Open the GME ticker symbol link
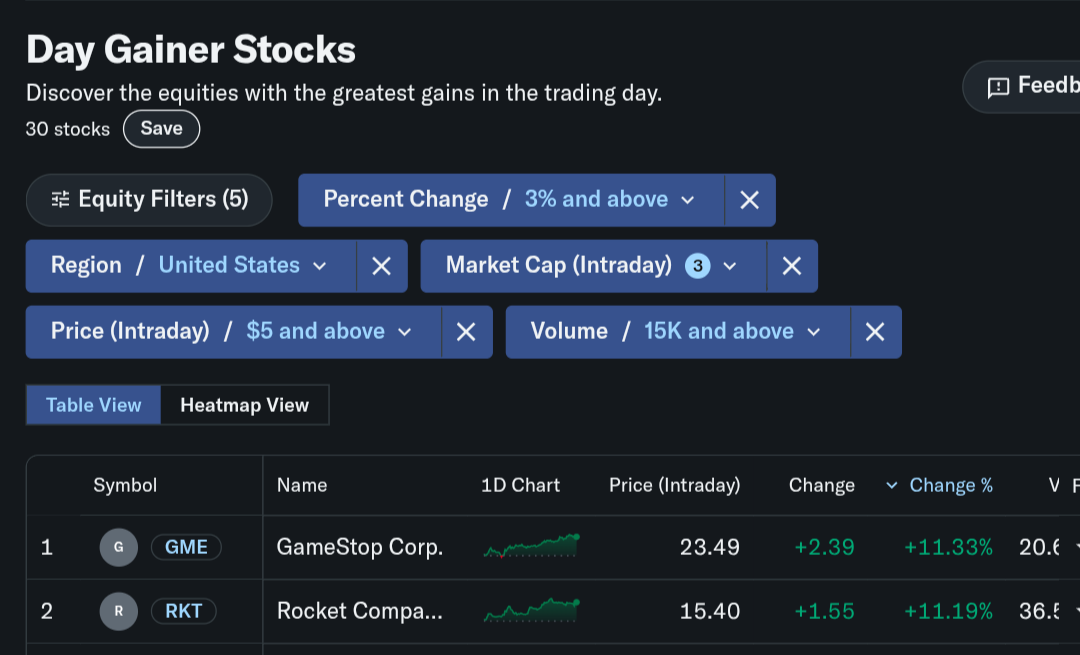 186,547
